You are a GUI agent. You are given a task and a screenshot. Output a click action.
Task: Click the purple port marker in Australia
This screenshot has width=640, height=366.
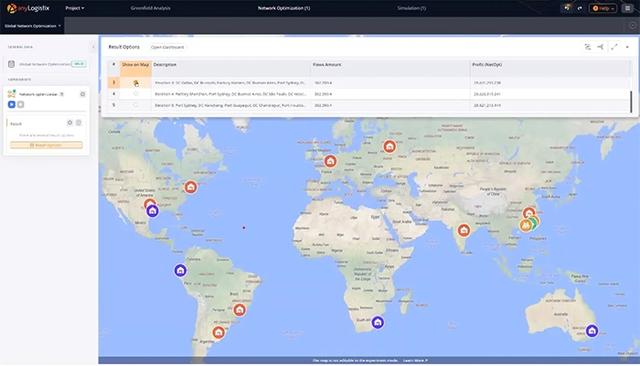(x=592, y=331)
